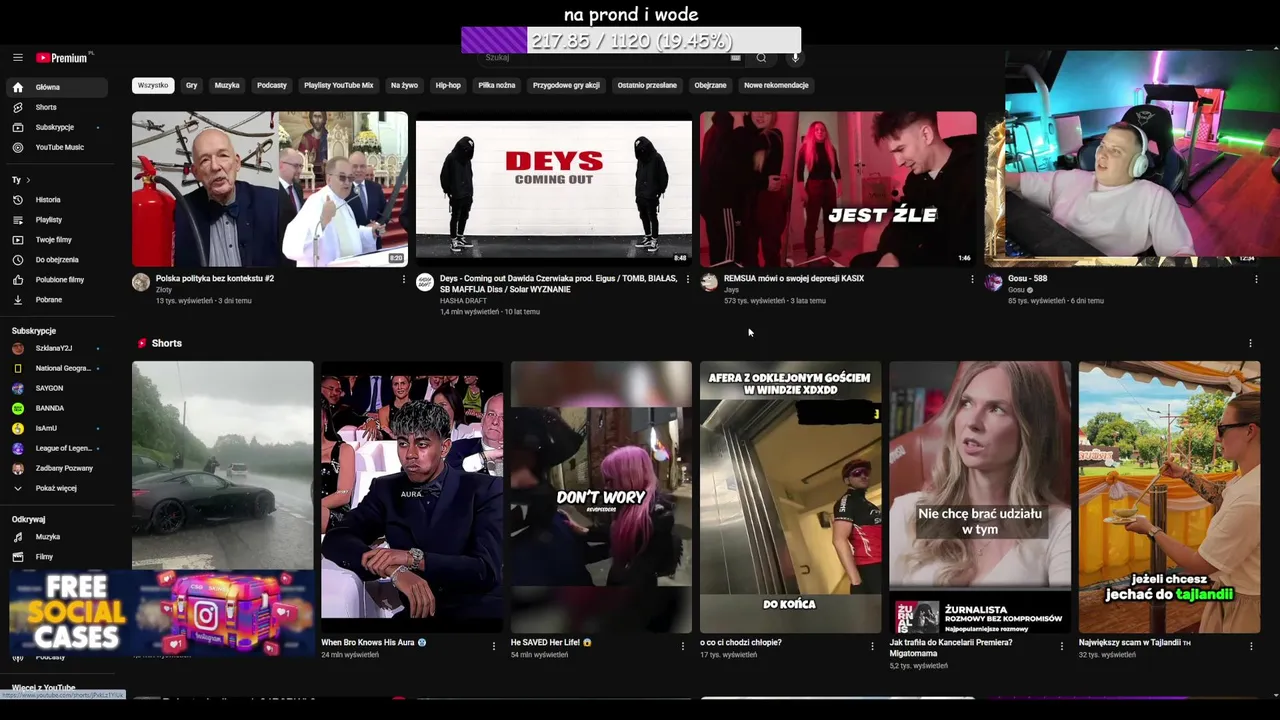Open options menu for Deys Coming out video
The height and width of the screenshot is (720, 1280).
(687, 280)
